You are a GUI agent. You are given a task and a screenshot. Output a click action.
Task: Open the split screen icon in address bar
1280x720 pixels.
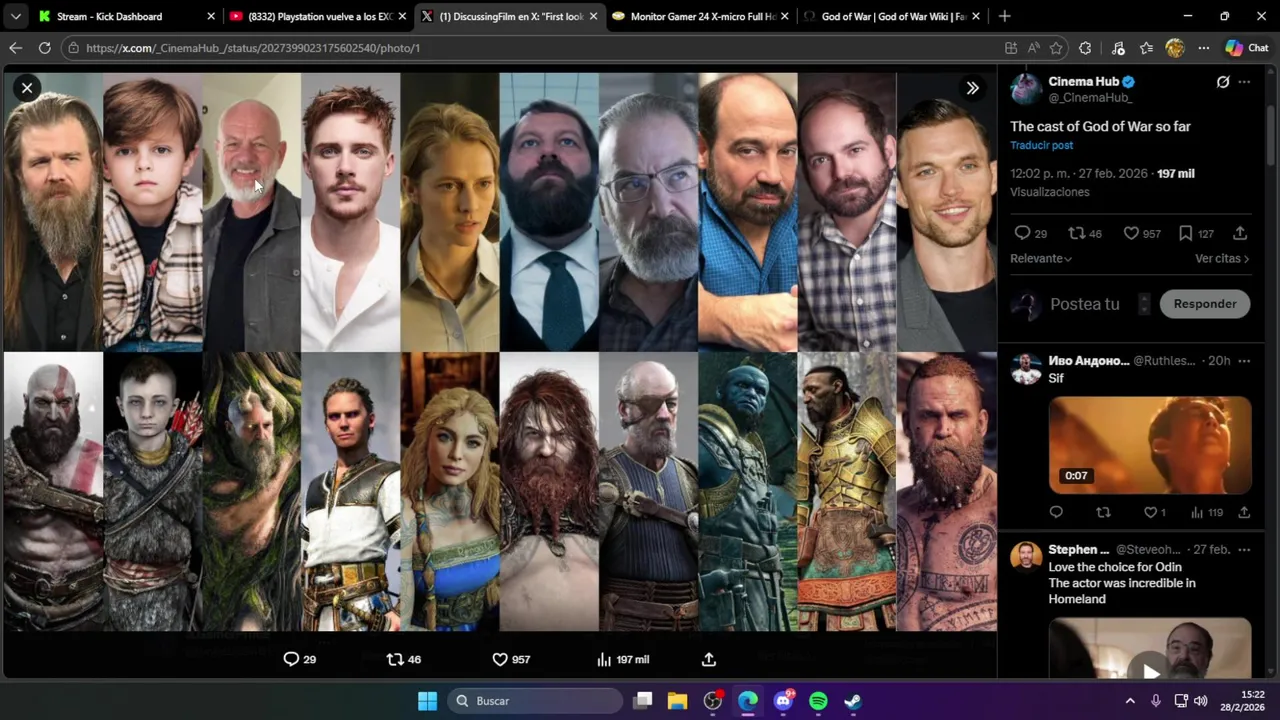tap(1011, 48)
